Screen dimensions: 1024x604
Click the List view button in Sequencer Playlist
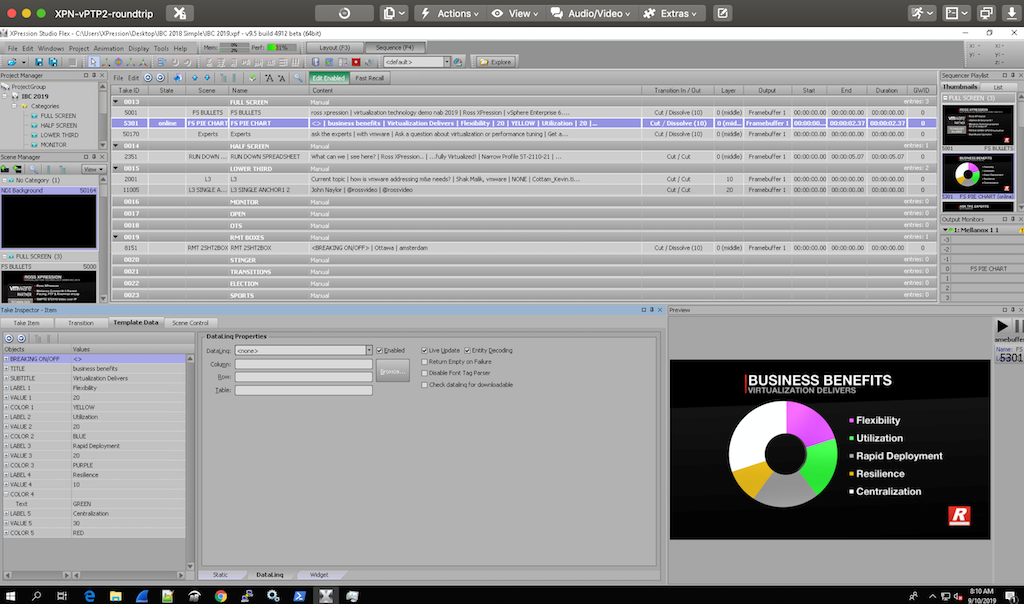point(998,87)
